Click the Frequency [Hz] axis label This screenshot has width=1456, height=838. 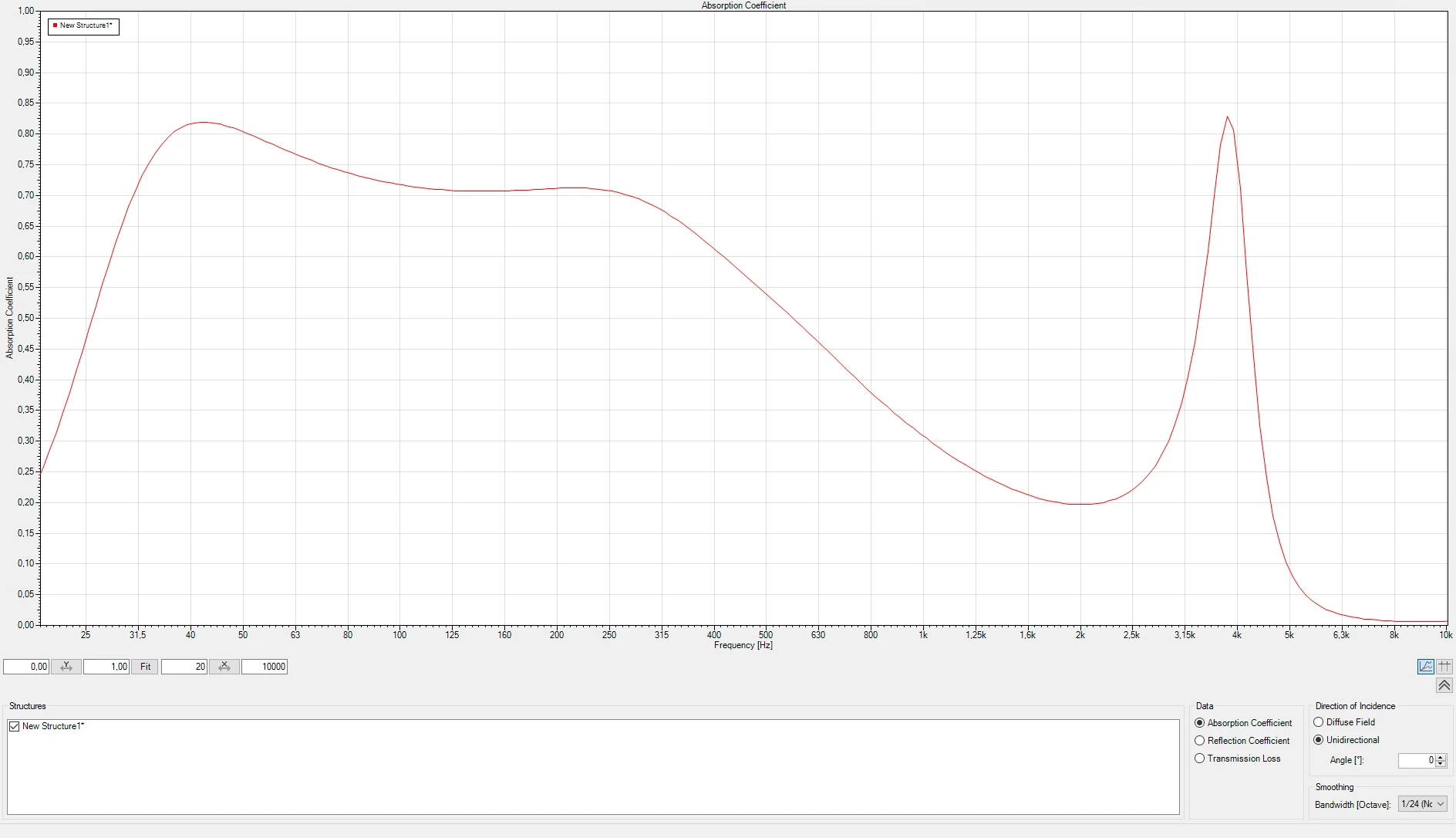tap(743, 645)
